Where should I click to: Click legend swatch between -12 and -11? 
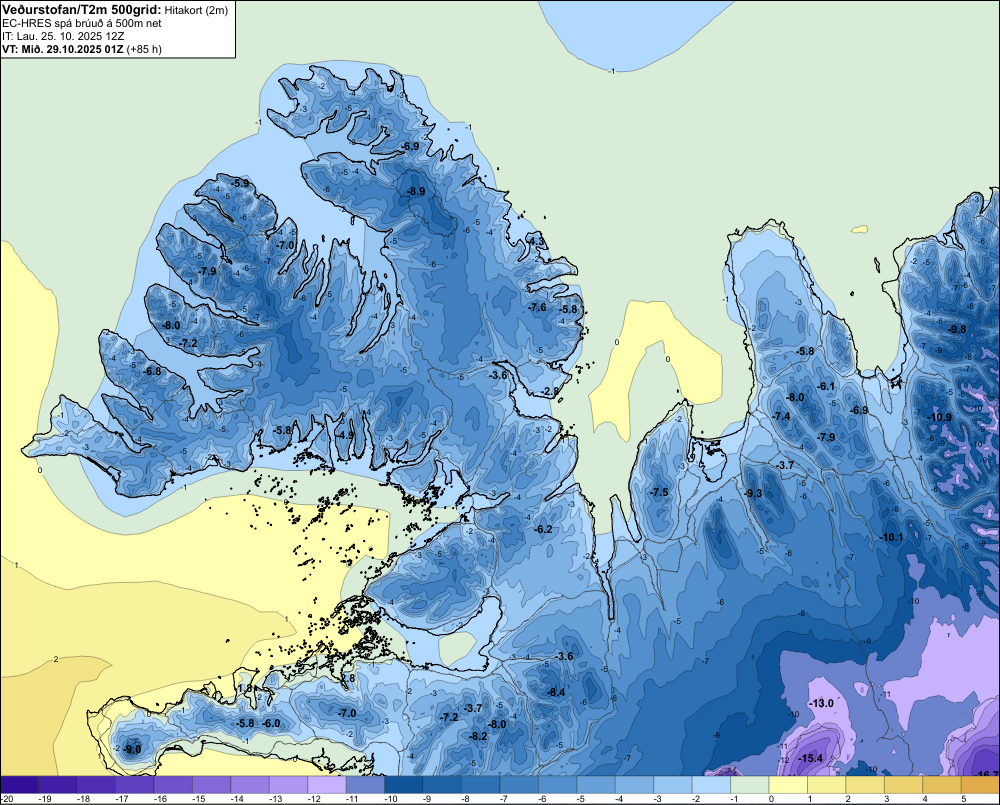327,784
